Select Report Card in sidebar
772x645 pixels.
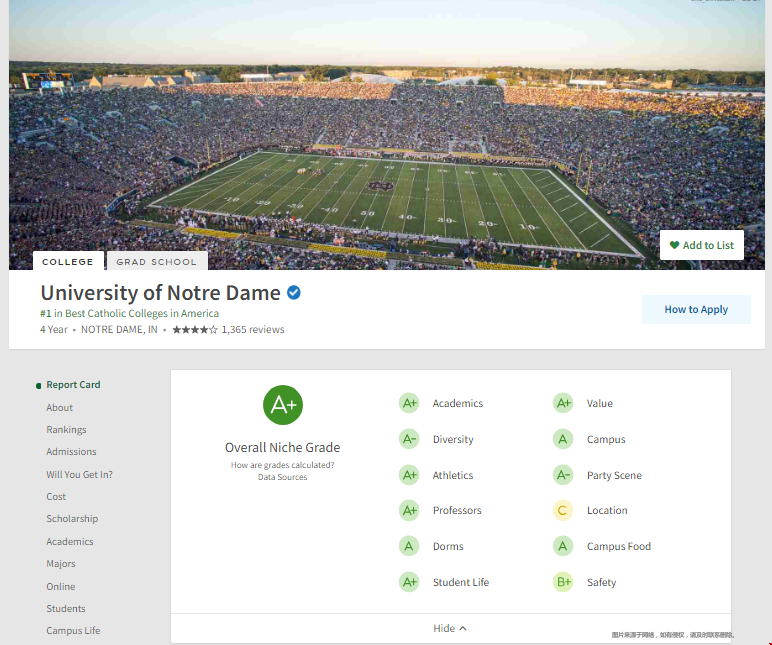pos(73,385)
